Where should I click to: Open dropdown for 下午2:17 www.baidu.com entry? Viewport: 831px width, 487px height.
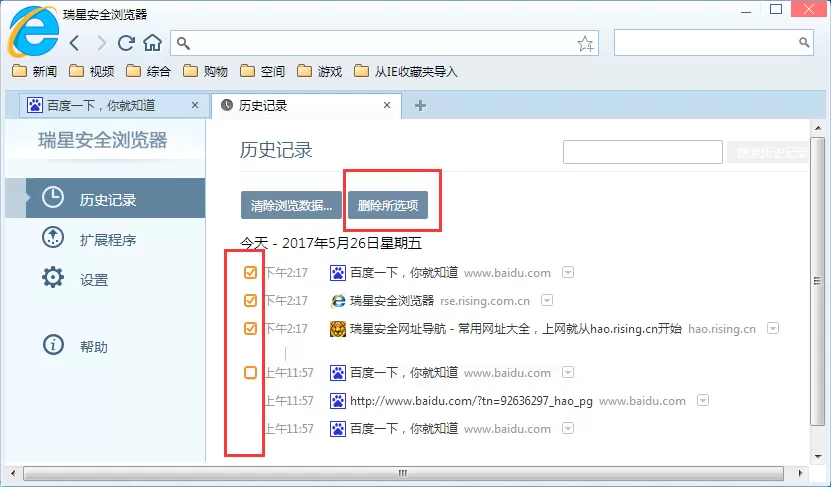[568, 272]
